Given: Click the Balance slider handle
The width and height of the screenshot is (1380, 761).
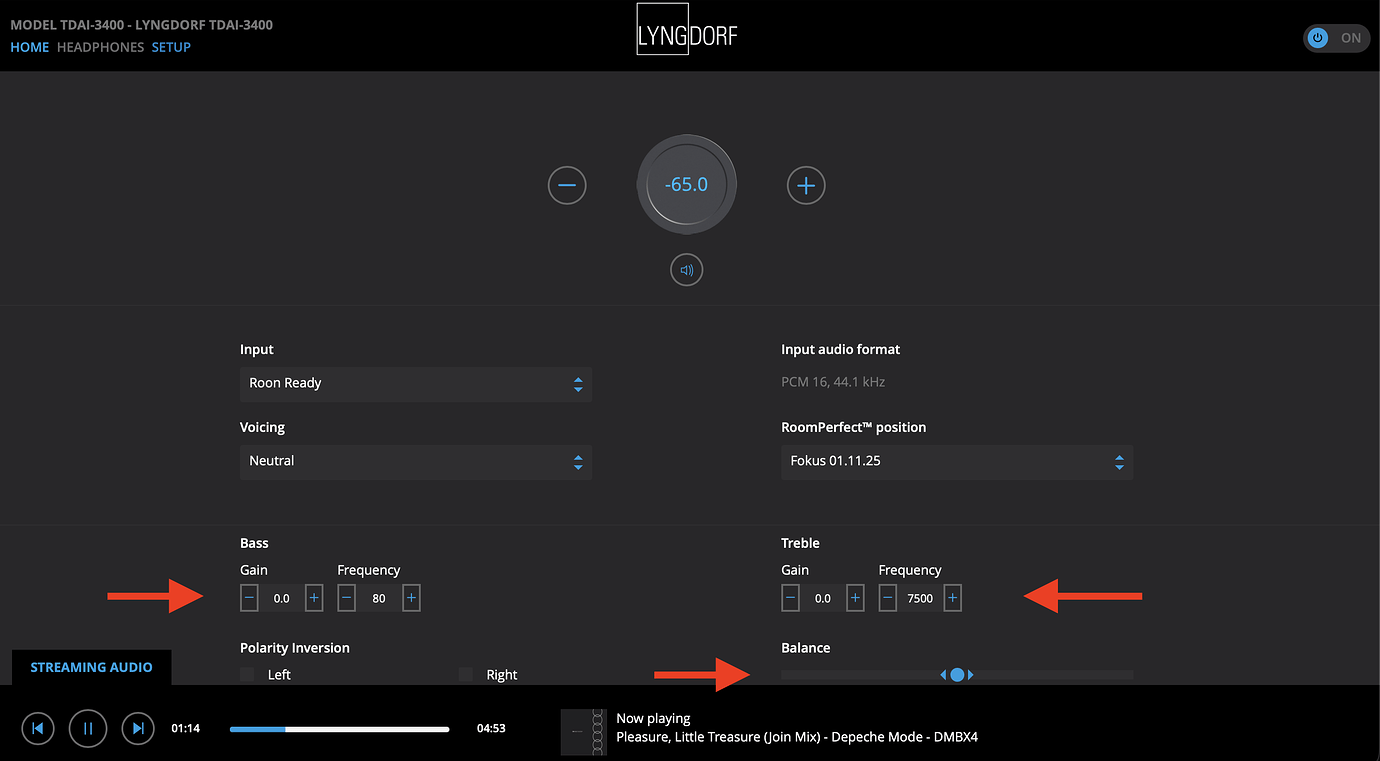Looking at the screenshot, I should (957, 675).
